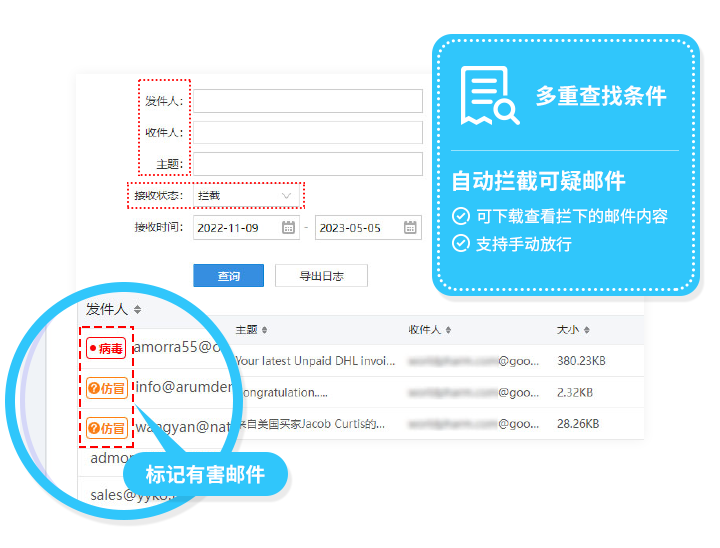Open the end date calendar icon
720x548 pixels.
(x=410, y=228)
